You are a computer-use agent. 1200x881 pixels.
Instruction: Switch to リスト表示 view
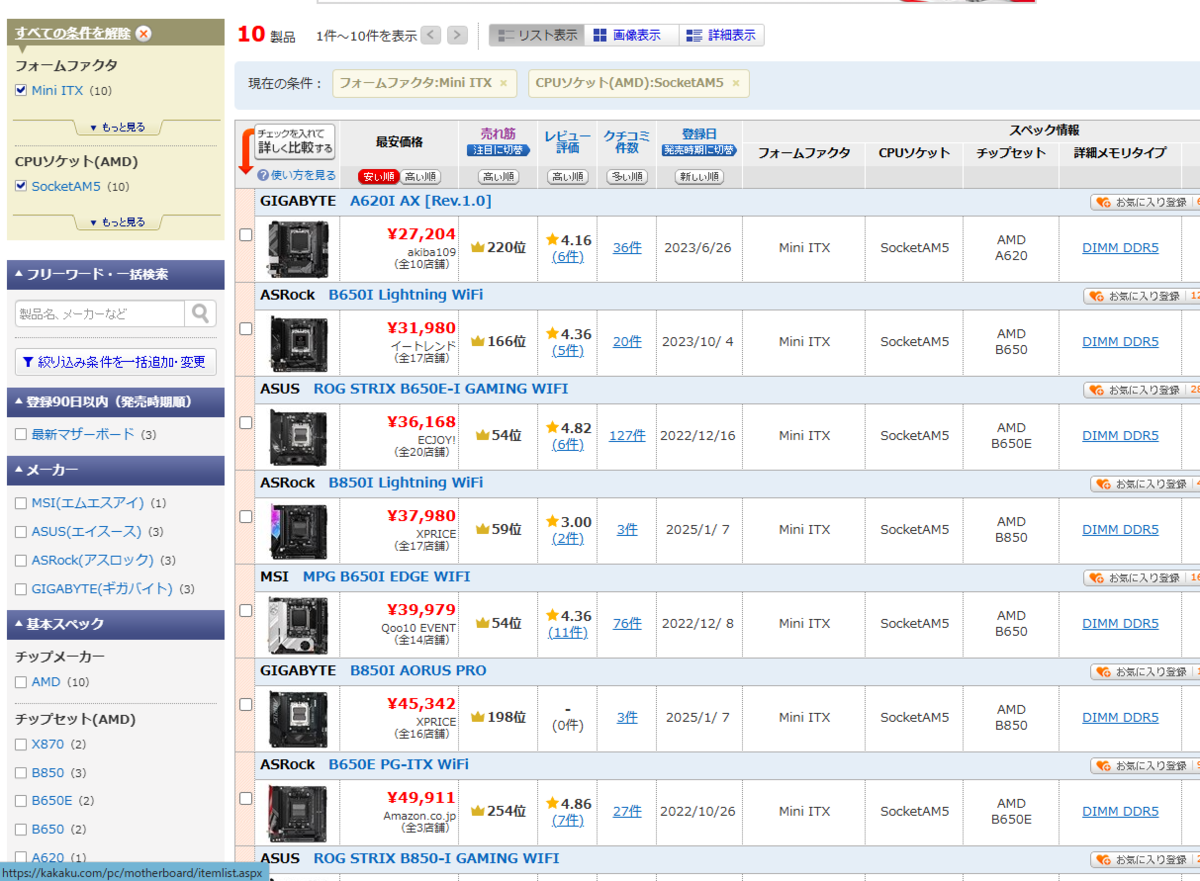(x=537, y=35)
